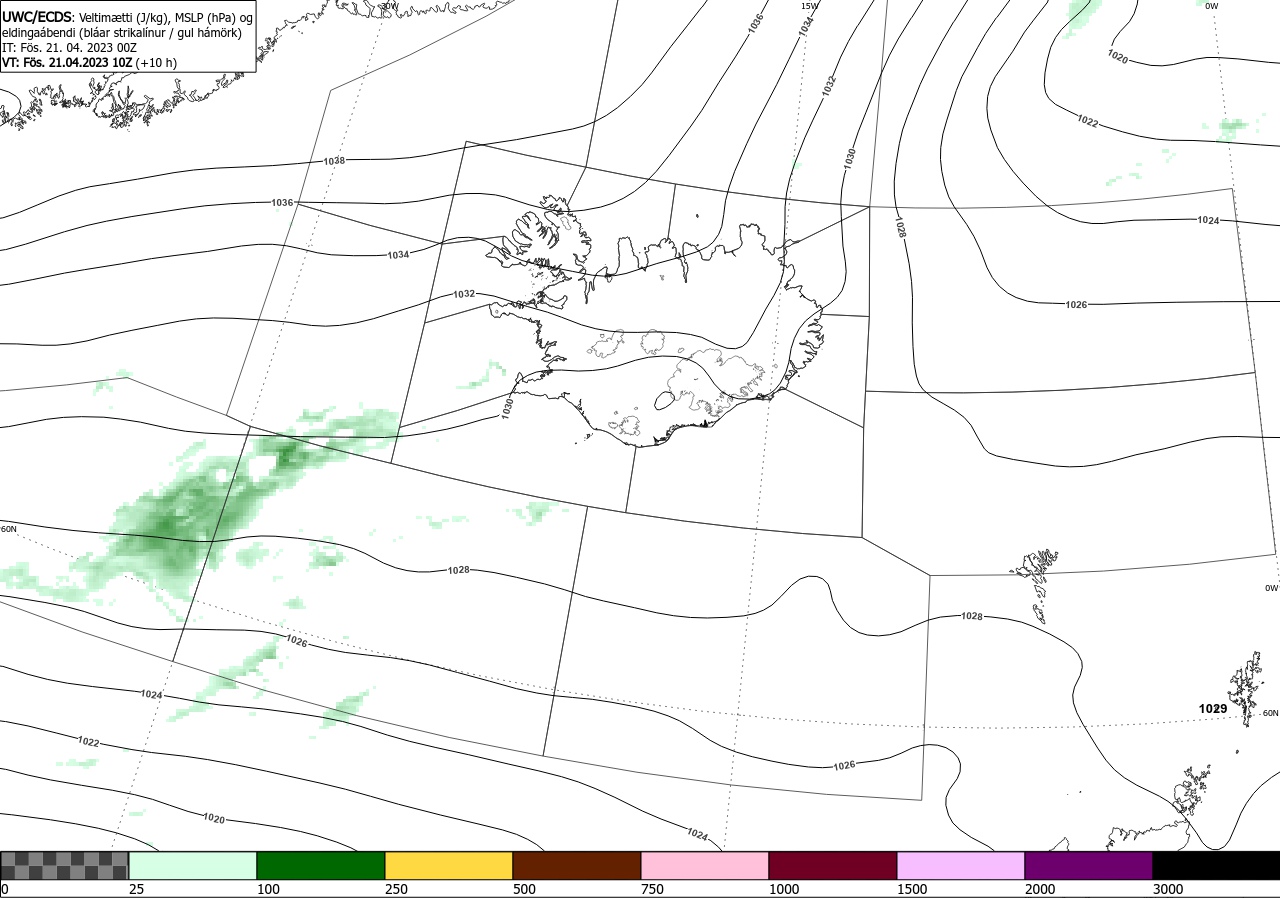Click the 1032 isobar label west of Iceland

(x=463, y=294)
